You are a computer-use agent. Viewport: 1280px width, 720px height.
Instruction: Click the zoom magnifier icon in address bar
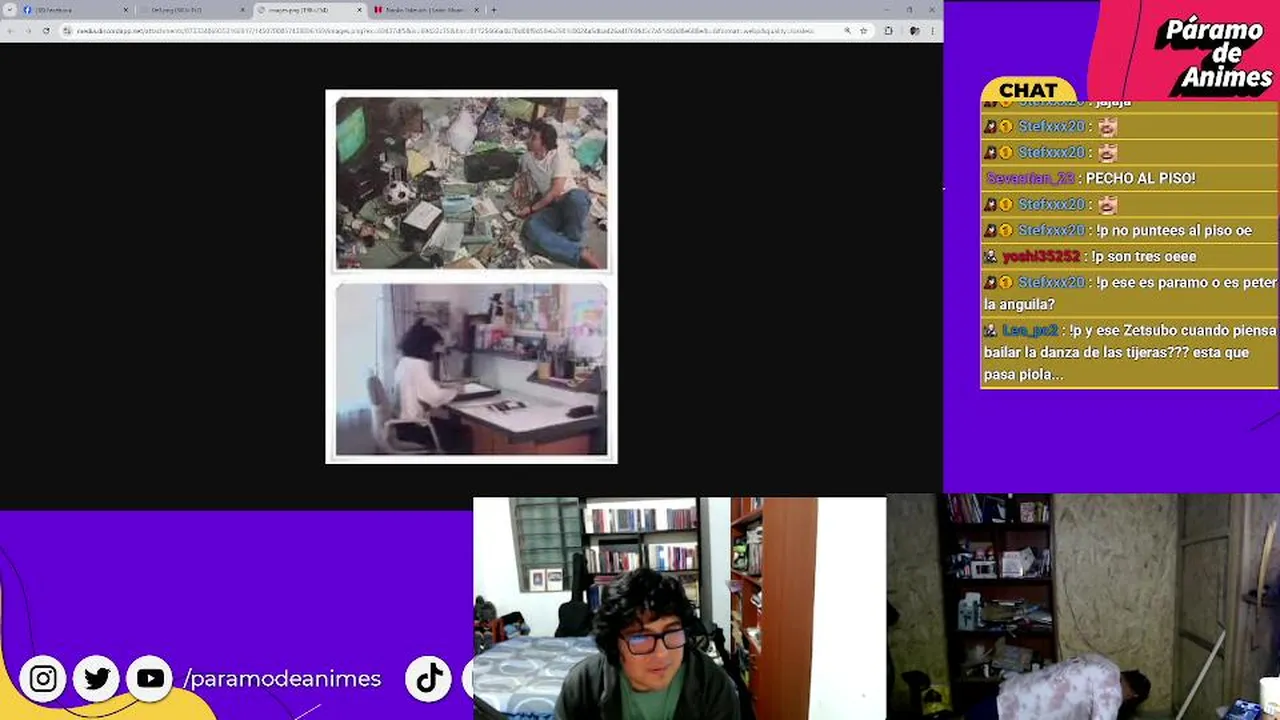tap(847, 31)
